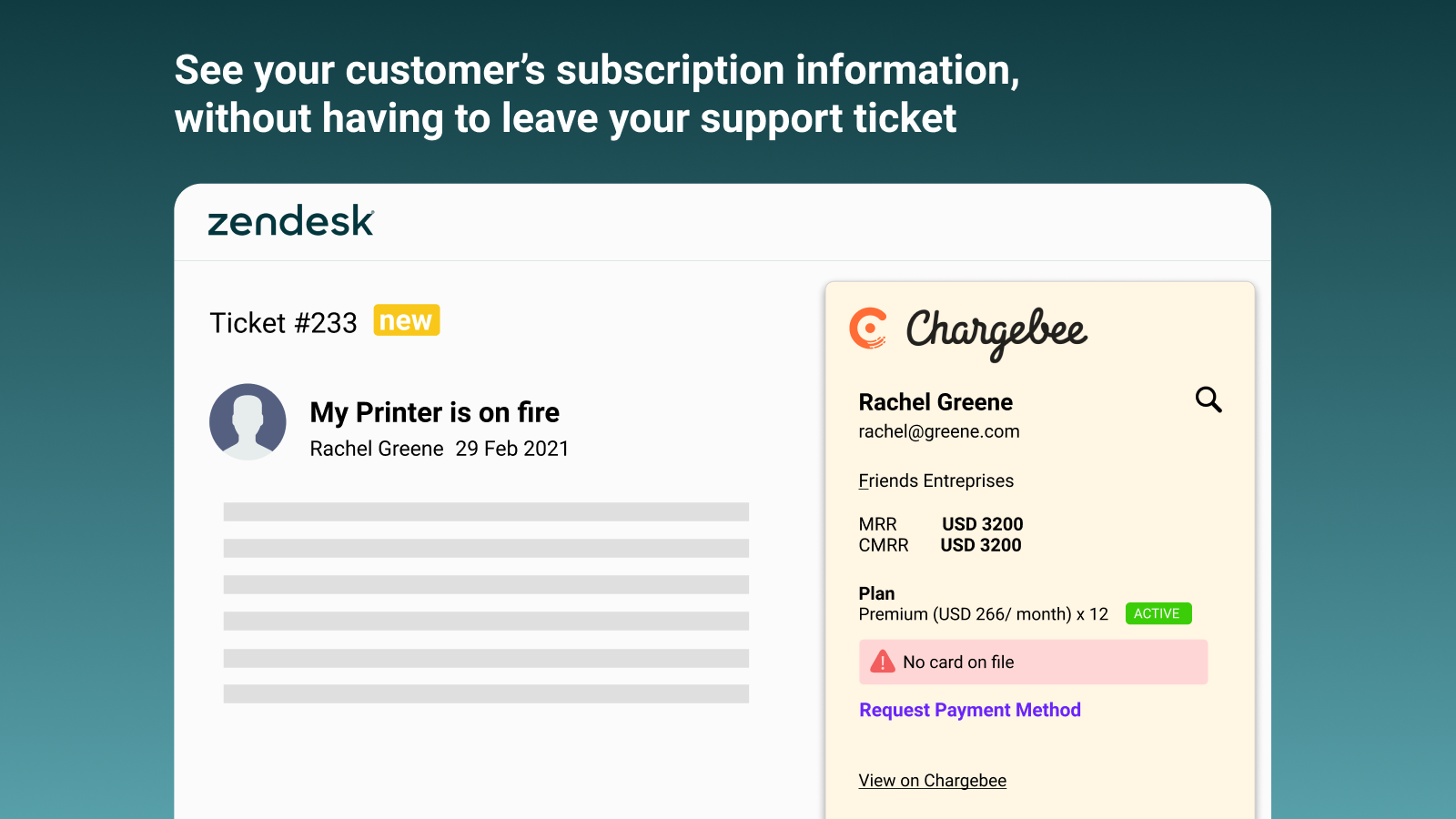Click the requester avatar on the ticket
This screenshot has width=1456, height=819.
tap(248, 421)
